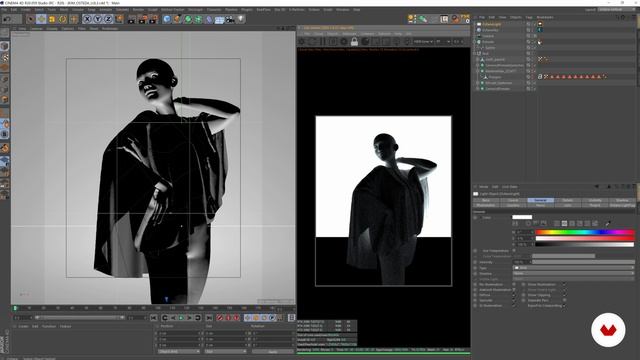640x360 pixels.
Task: Click on the rainbow Hue slider
Action: pyautogui.click(x=585, y=232)
